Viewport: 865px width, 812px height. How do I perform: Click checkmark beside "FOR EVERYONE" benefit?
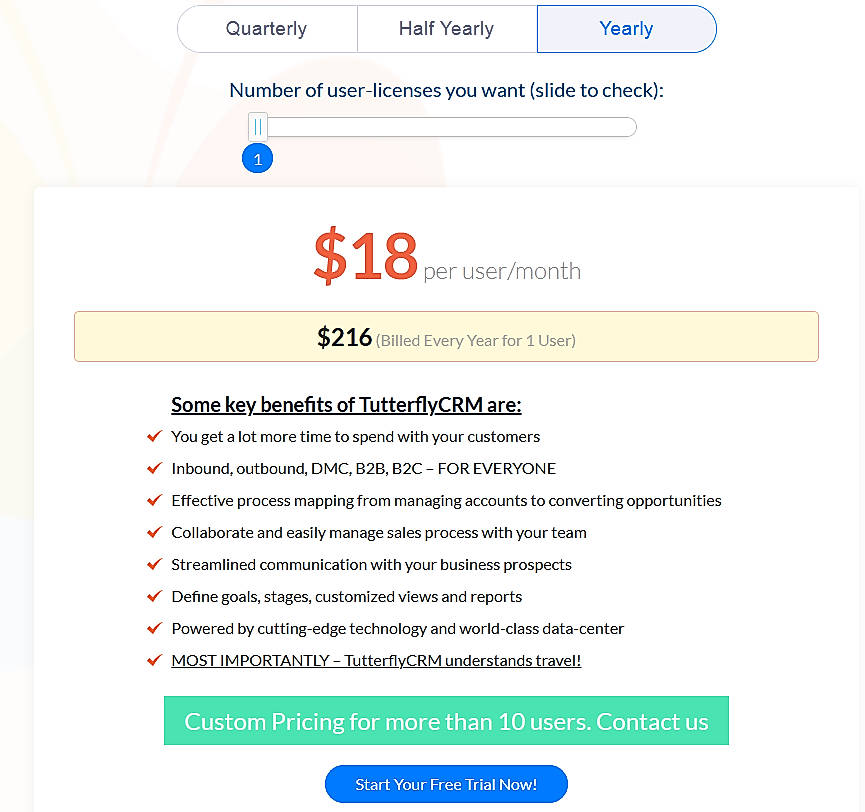[155, 468]
